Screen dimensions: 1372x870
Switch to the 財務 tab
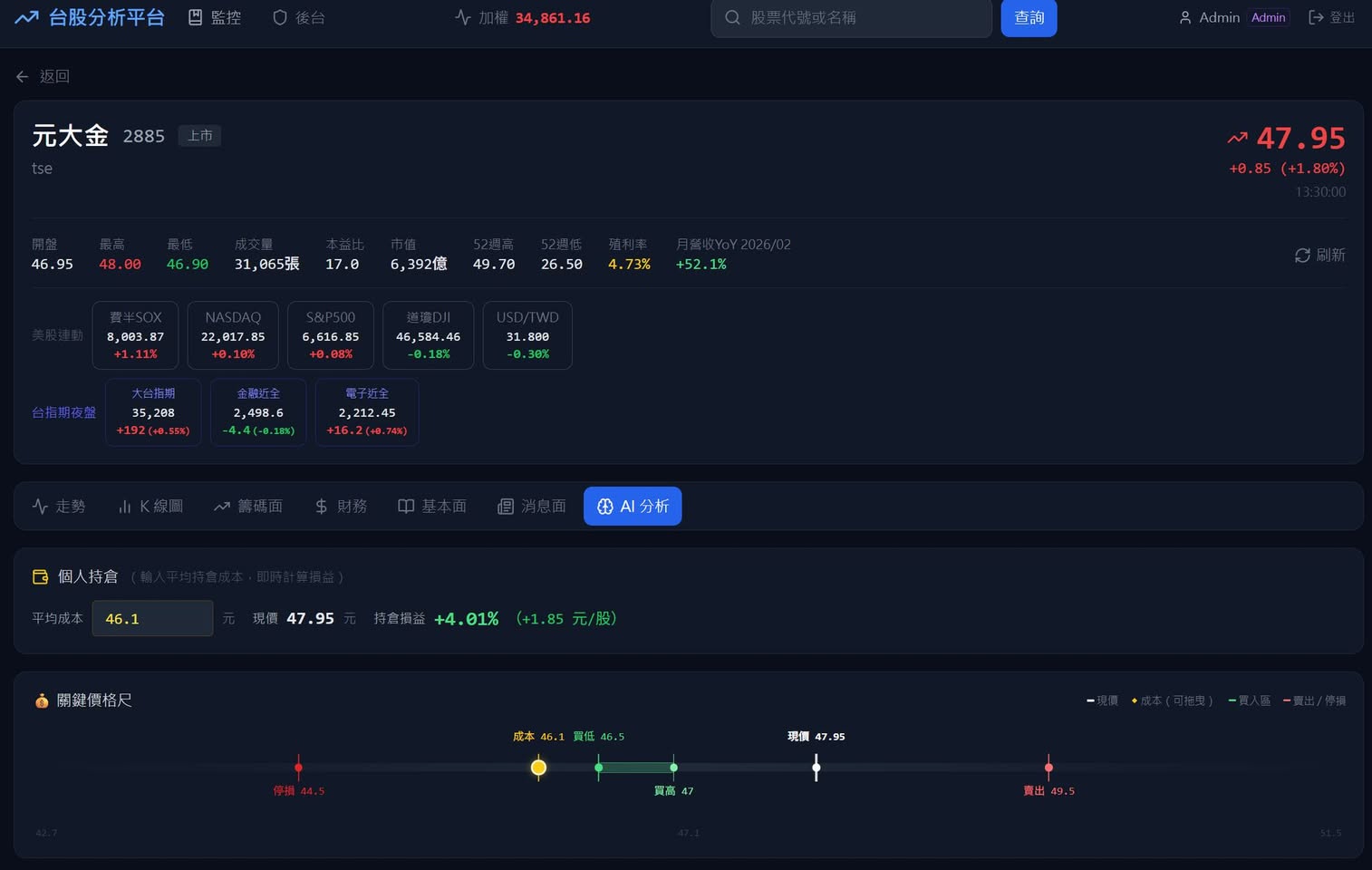pos(341,506)
